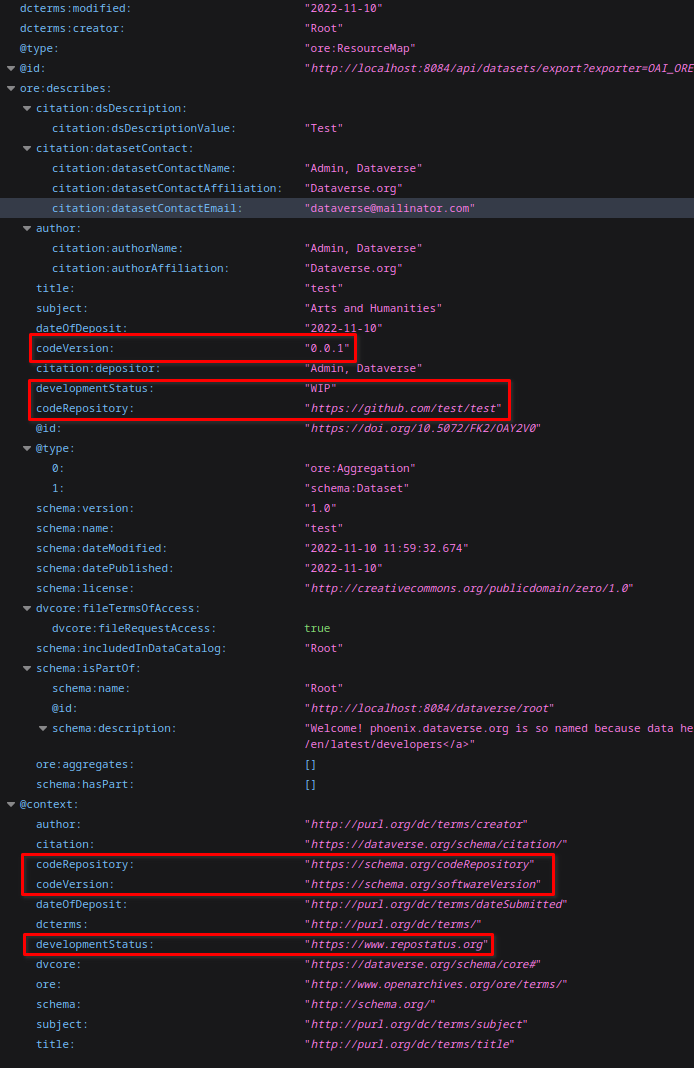Open the schema.org/softwareVersion URL
This screenshot has width=694, height=1068.
point(423,884)
